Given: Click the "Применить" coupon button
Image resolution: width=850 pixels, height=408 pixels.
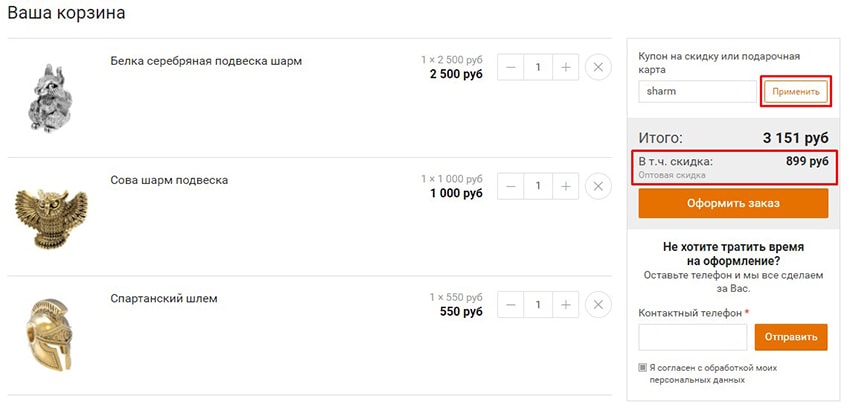Looking at the screenshot, I should 796,91.
